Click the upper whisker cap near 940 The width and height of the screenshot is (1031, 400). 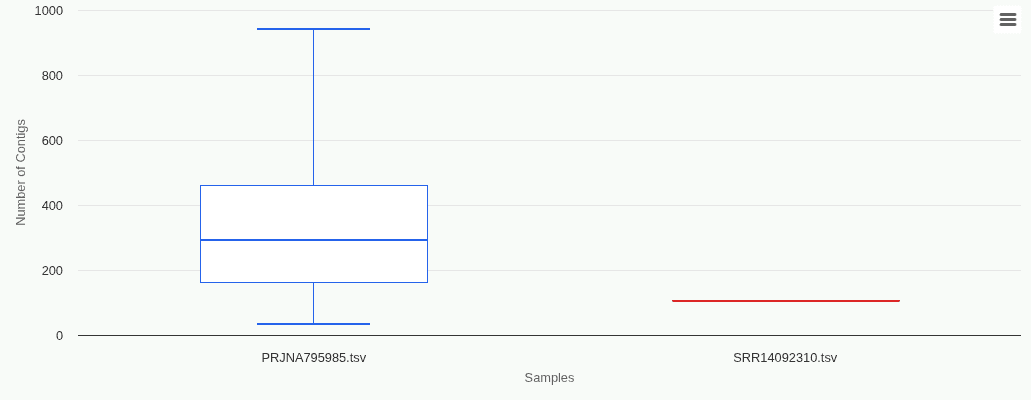(313, 29)
